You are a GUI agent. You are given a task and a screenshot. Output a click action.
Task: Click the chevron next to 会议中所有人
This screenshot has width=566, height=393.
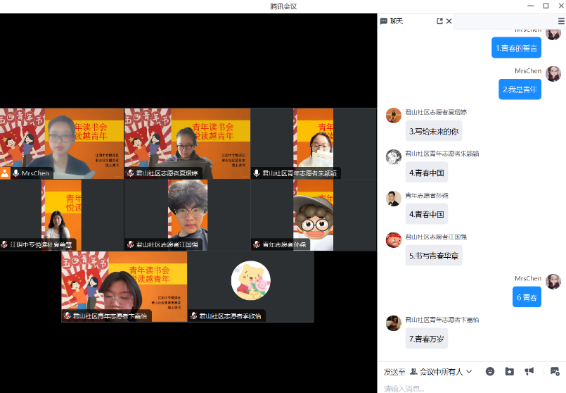coord(469,371)
